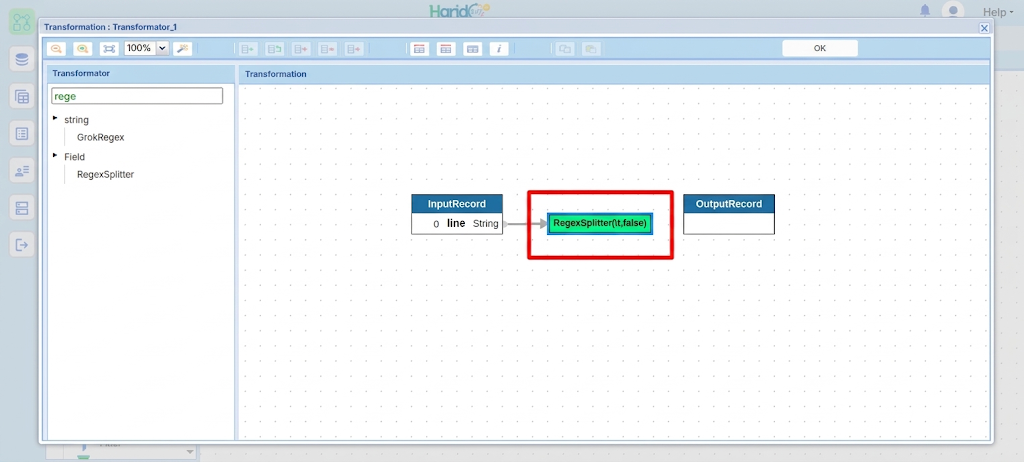Click the 'line' String input field row

tap(457, 223)
